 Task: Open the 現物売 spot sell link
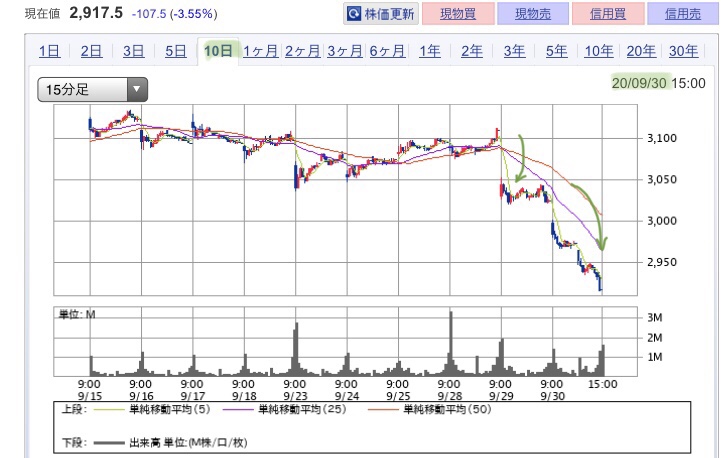533,14
